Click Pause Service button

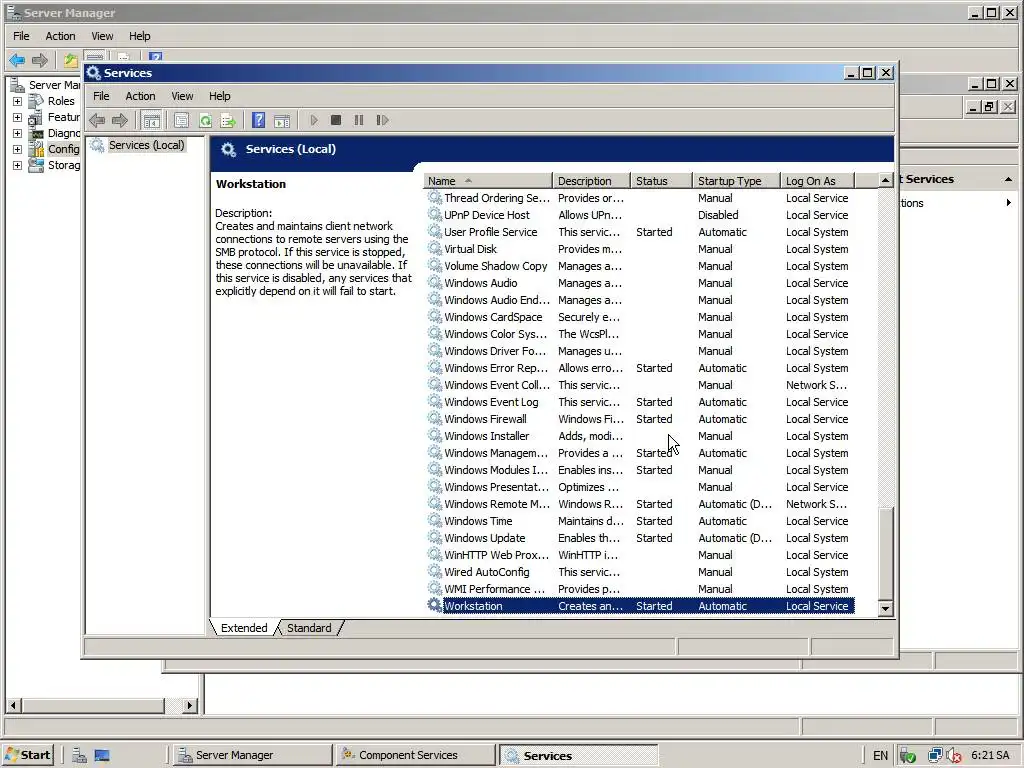pos(359,120)
